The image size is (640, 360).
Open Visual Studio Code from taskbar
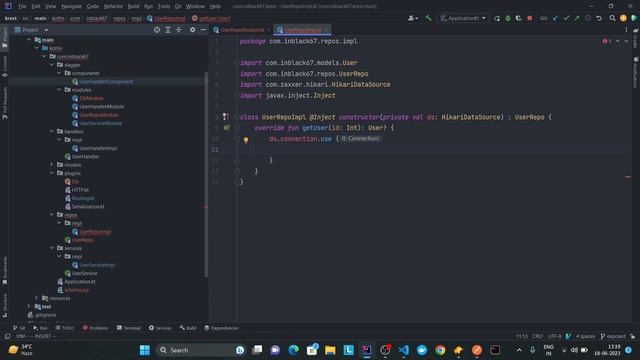[403, 350]
